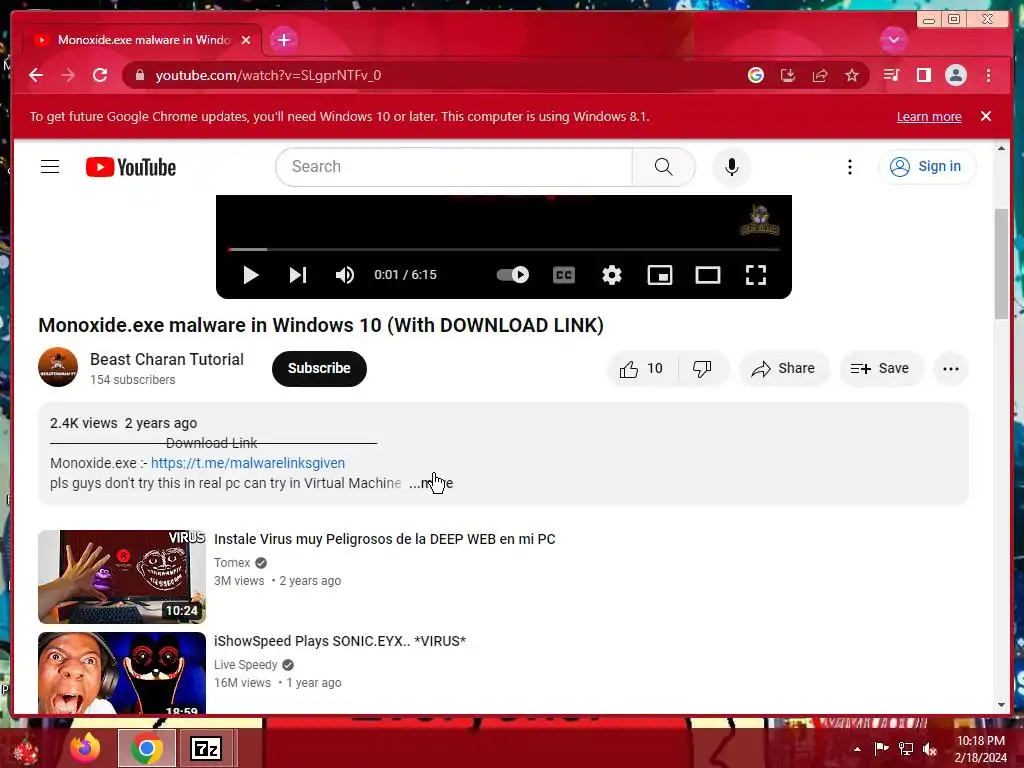The image size is (1024, 768).
Task: Open 7-Zip from taskbar
Action: 206,748
